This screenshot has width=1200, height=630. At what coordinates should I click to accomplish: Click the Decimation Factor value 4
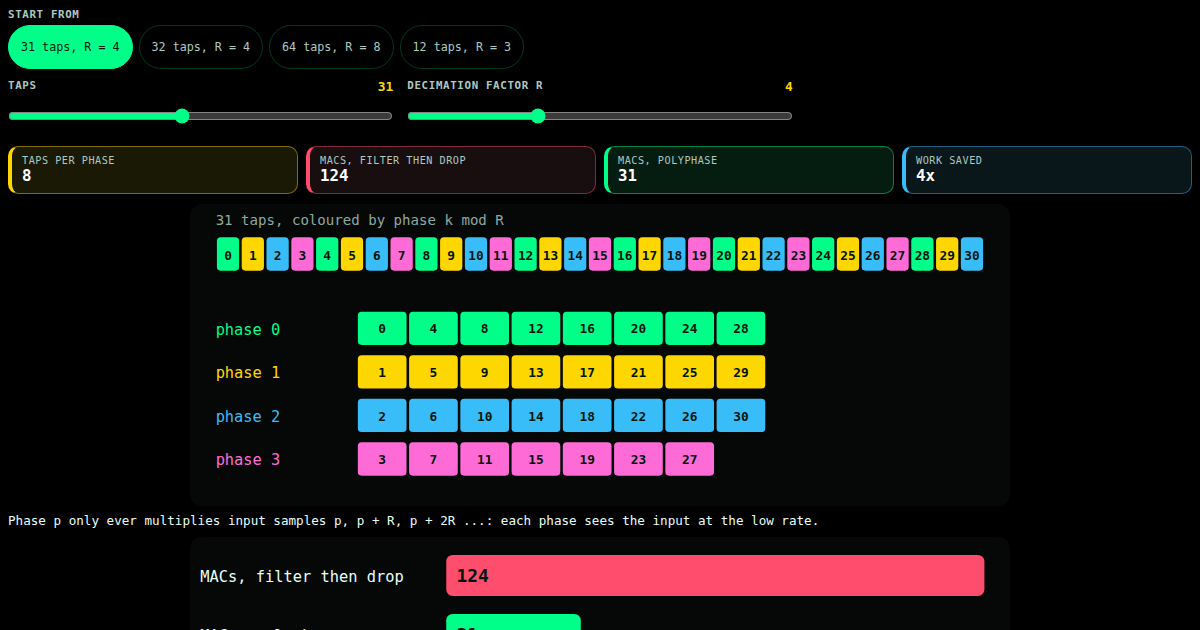(x=789, y=87)
